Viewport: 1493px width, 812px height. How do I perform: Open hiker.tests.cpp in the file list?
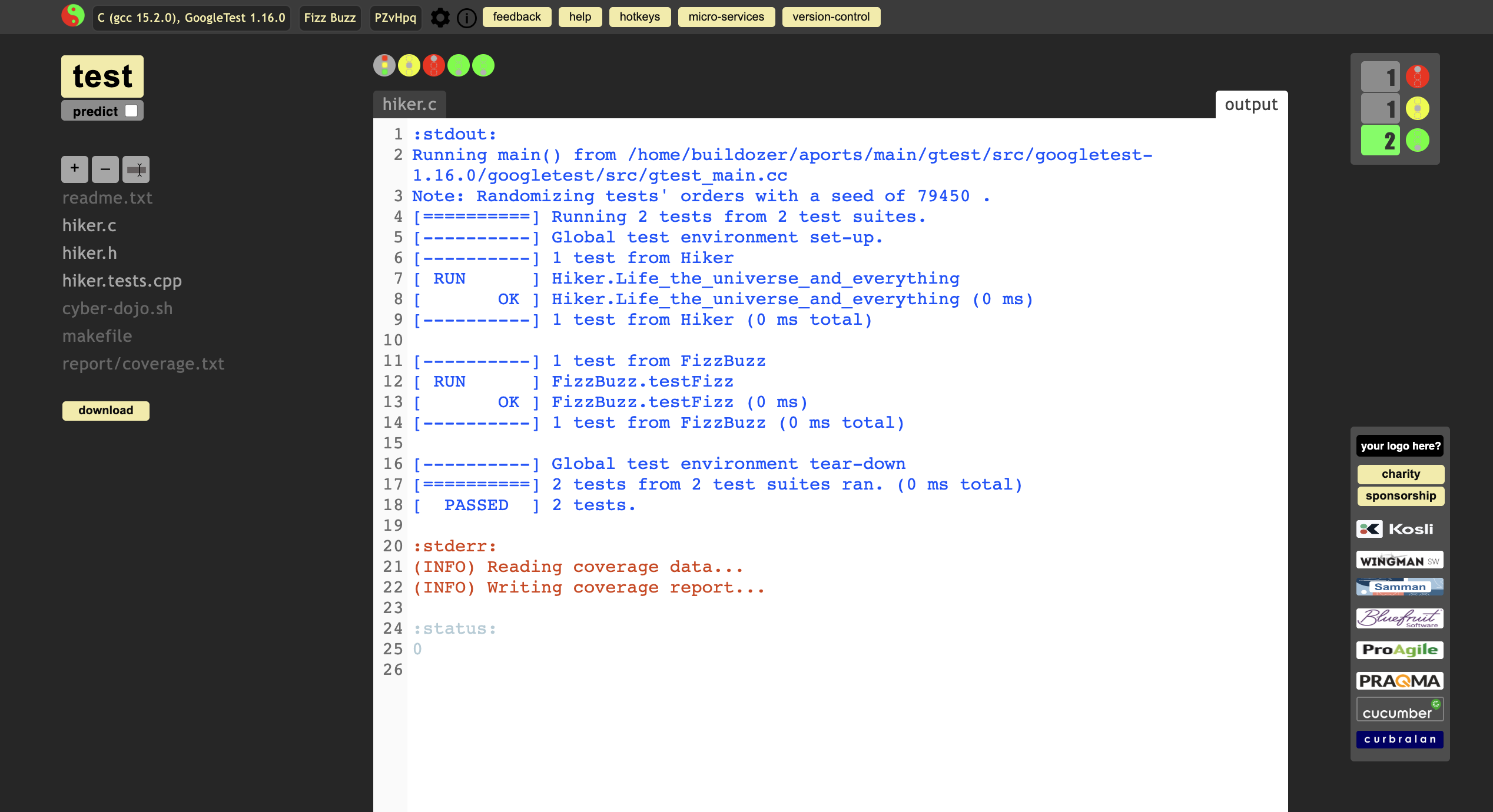pos(122,281)
